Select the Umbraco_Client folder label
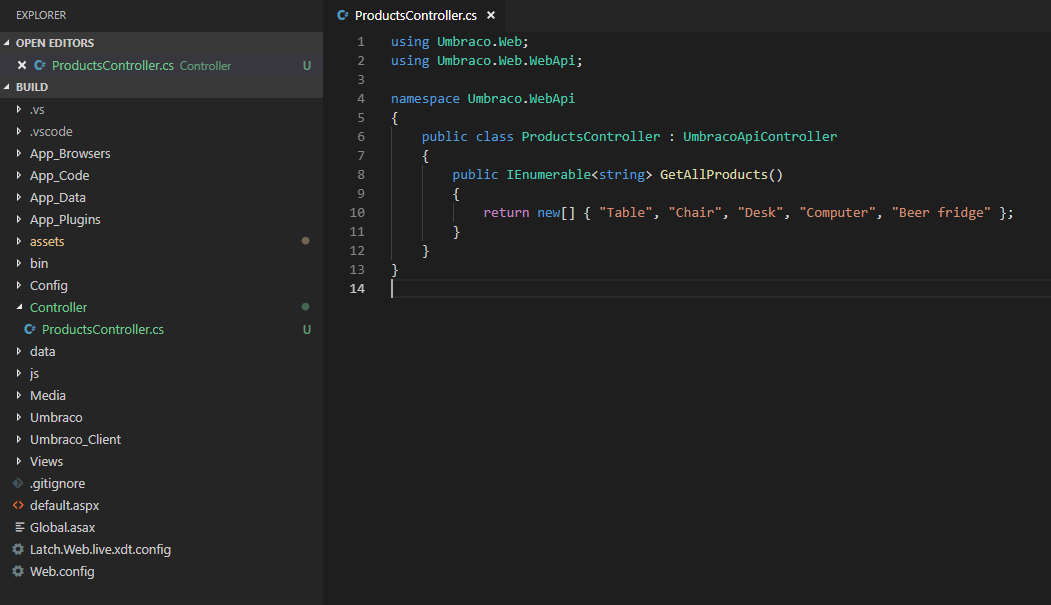This screenshot has width=1051, height=605. pos(75,440)
